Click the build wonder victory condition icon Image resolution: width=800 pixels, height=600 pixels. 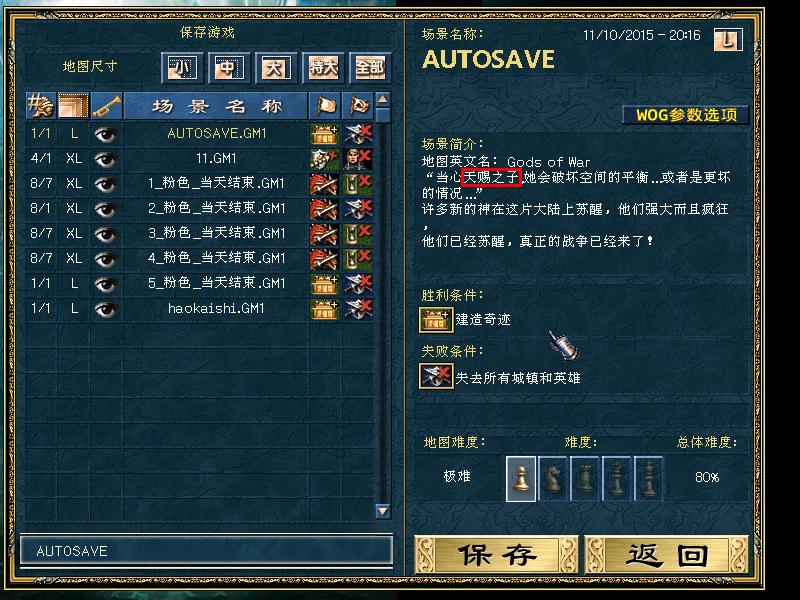click(x=436, y=320)
